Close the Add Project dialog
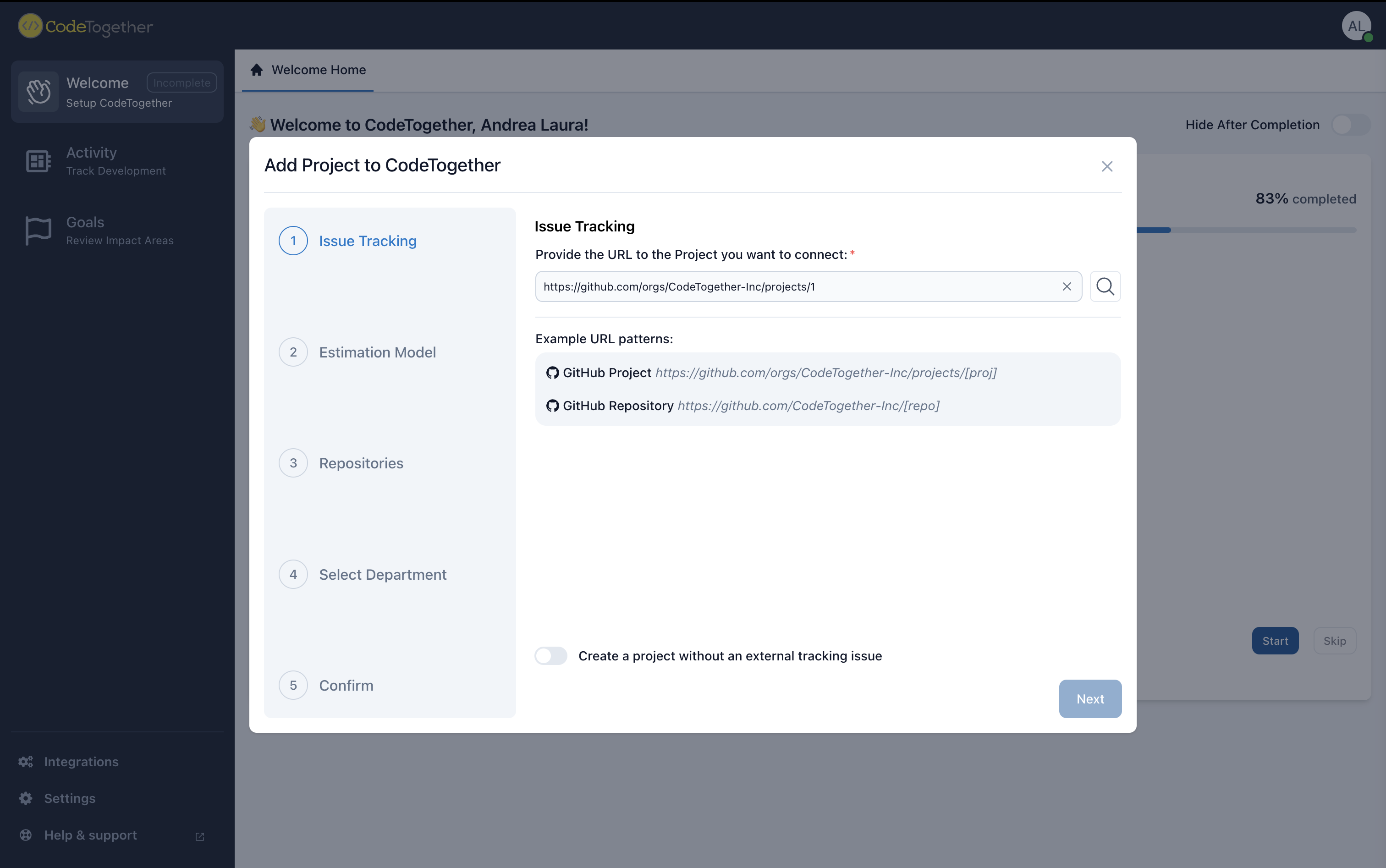The image size is (1386, 868). point(1107,166)
